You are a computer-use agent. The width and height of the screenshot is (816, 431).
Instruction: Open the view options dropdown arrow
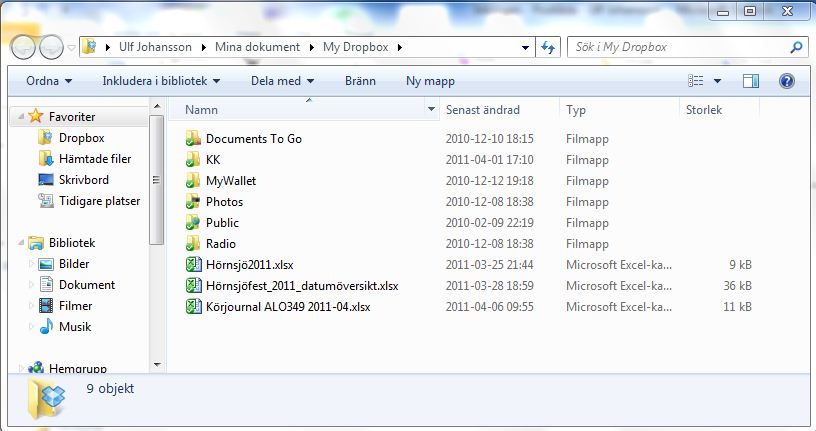click(x=717, y=81)
